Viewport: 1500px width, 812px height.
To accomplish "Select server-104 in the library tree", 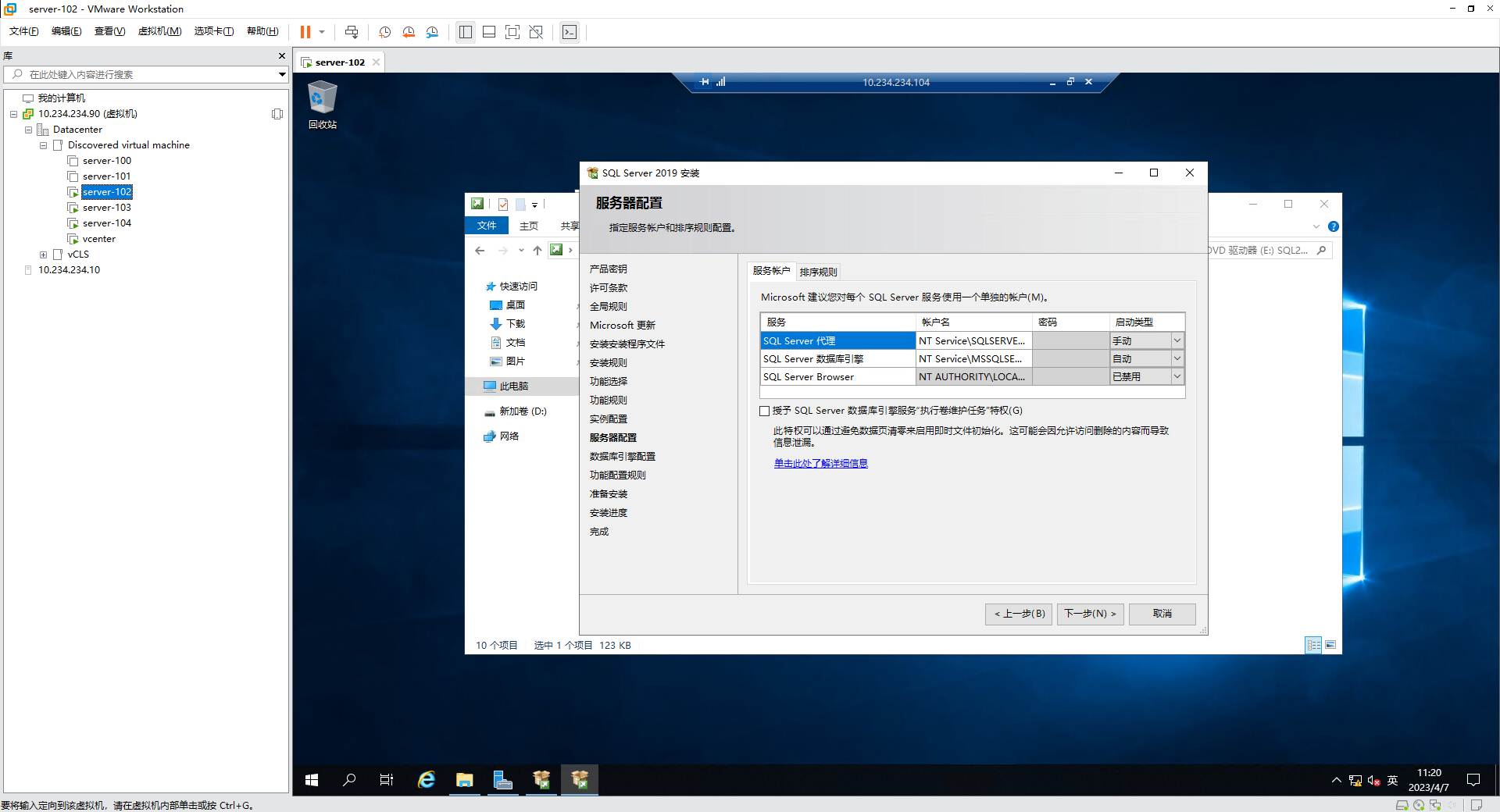I will (x=107, y=223).
